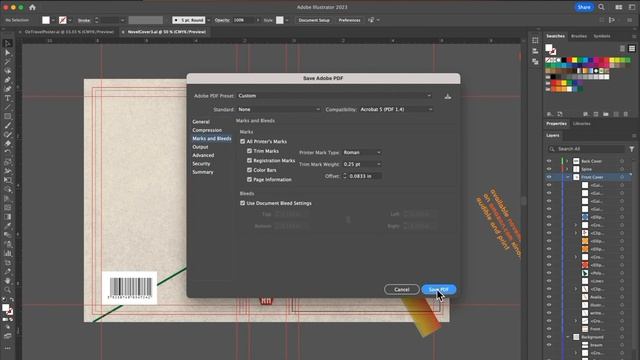Hide the Front Cover layer
Viewport: 640px width, 360px height.
tap(549, 177)
